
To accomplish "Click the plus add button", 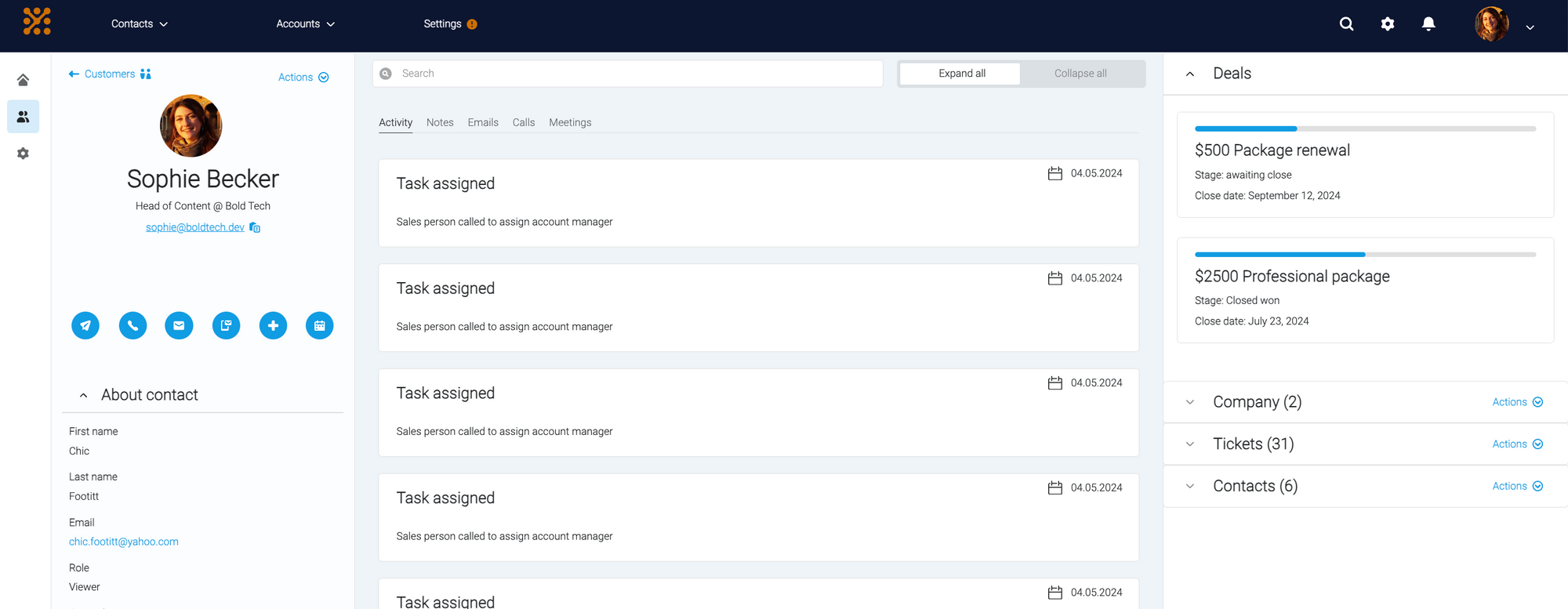I will [x=273, y=325].
